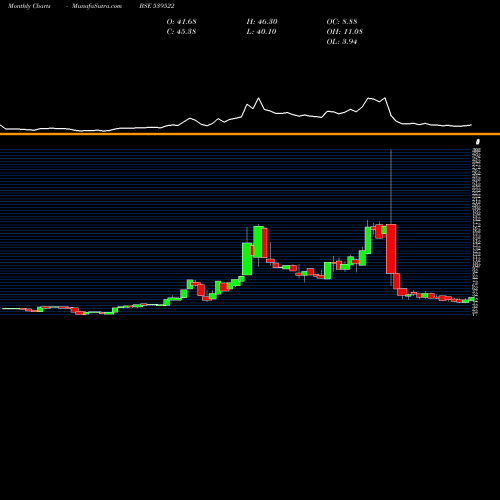The height and width of the screenshot is (500, 500).
Task: Click the 'BSE 539522' symbol text
Action: (x=157, y=6)
